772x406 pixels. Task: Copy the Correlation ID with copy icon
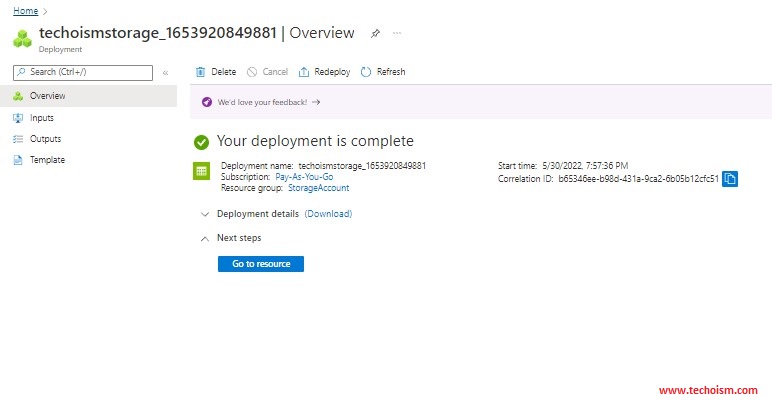click(x=730, y=179)
